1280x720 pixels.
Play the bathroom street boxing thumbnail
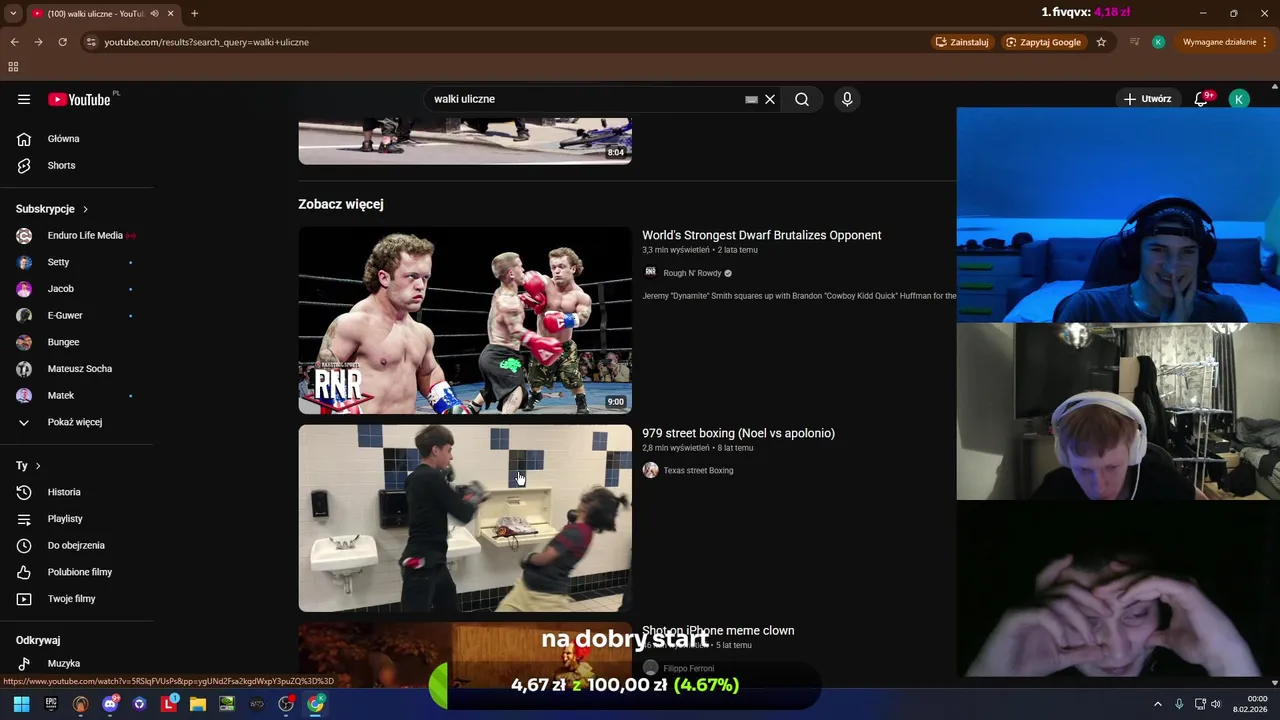465,518
